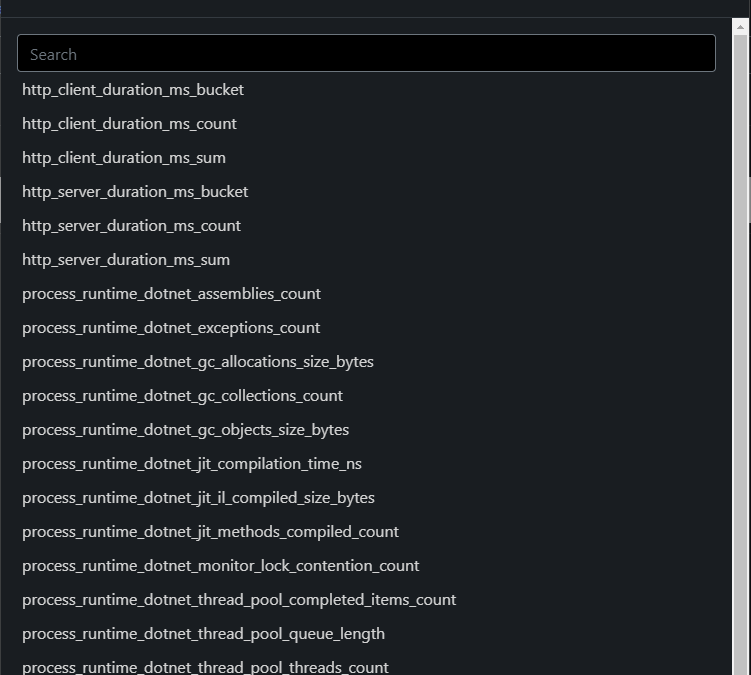Choose http_client_duration_ms_sum from the list
This screenshot has height=675, width=751.
click(x=124, y=158)
